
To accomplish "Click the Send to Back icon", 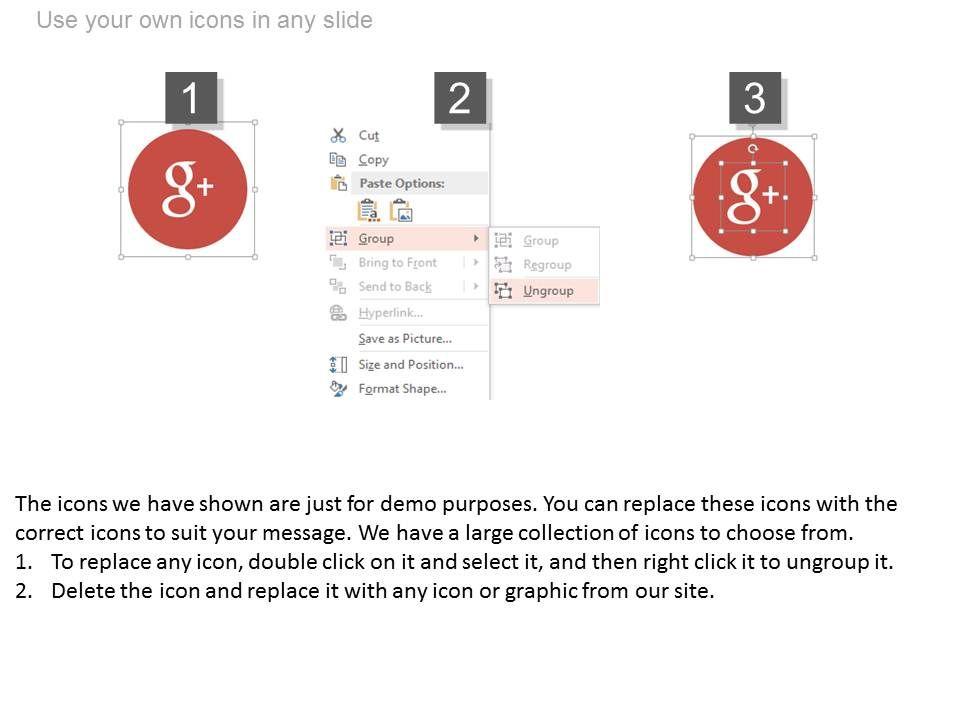I will point(338,286).
